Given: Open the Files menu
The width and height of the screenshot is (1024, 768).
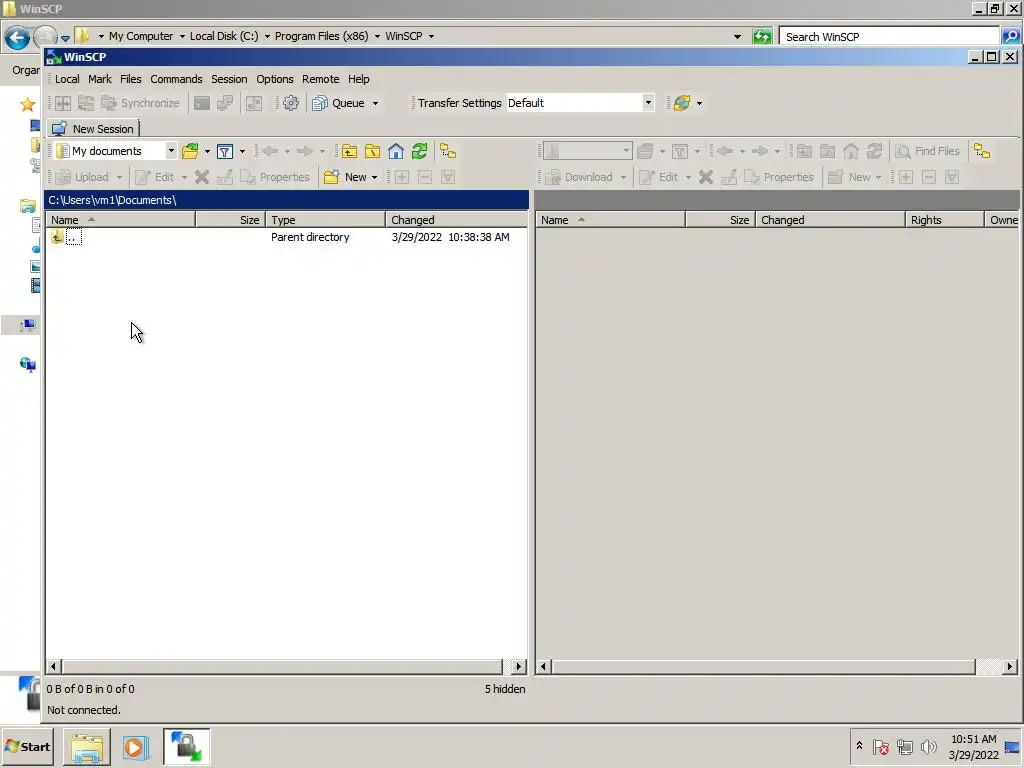Looking at the screenshot, I should pos(131,79).
